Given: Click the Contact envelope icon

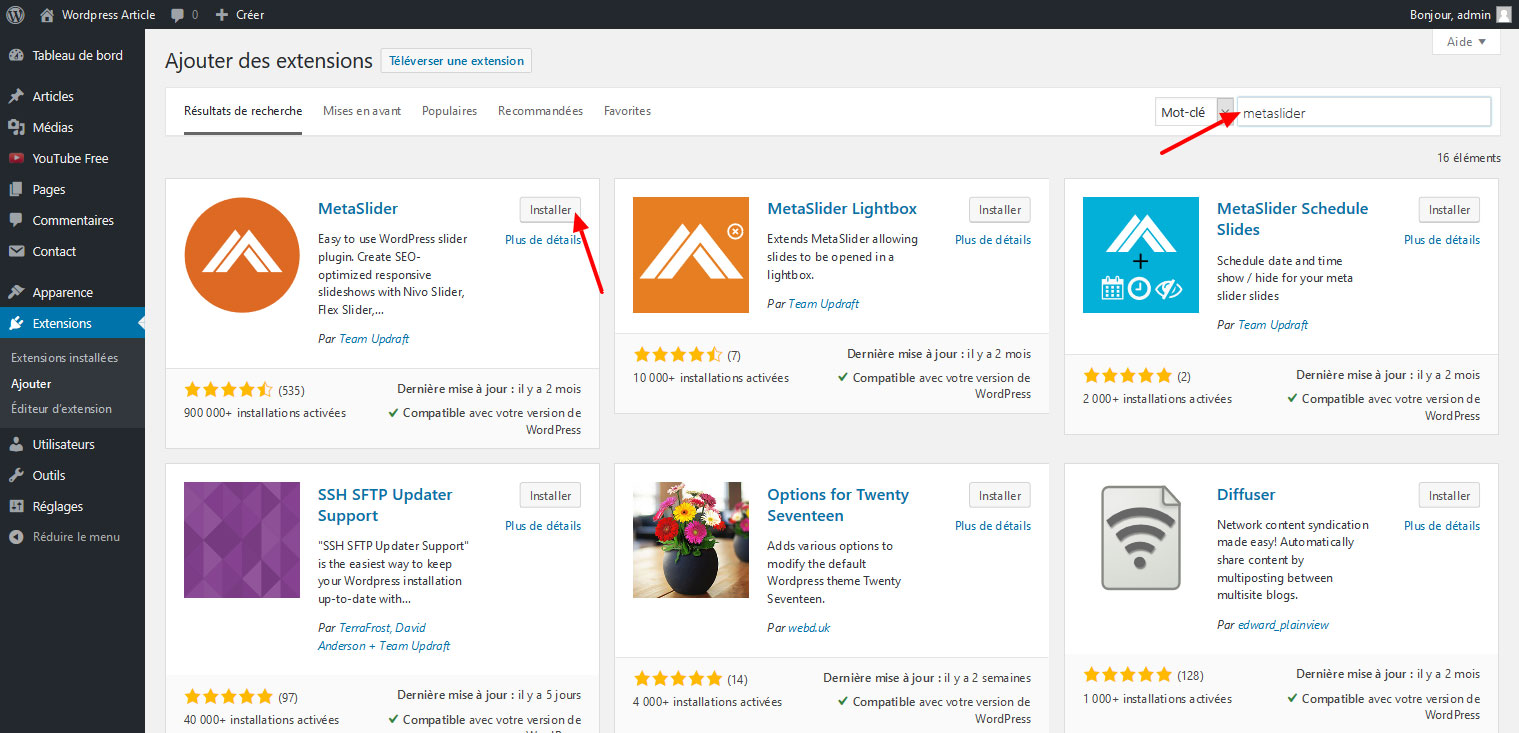Looking at the screenshot, I should click(x=16, y=251).
